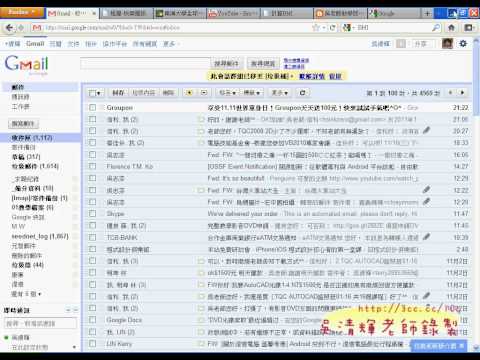
Task: Expand 更多 menu in Google bar
Action: click(171, 44)
